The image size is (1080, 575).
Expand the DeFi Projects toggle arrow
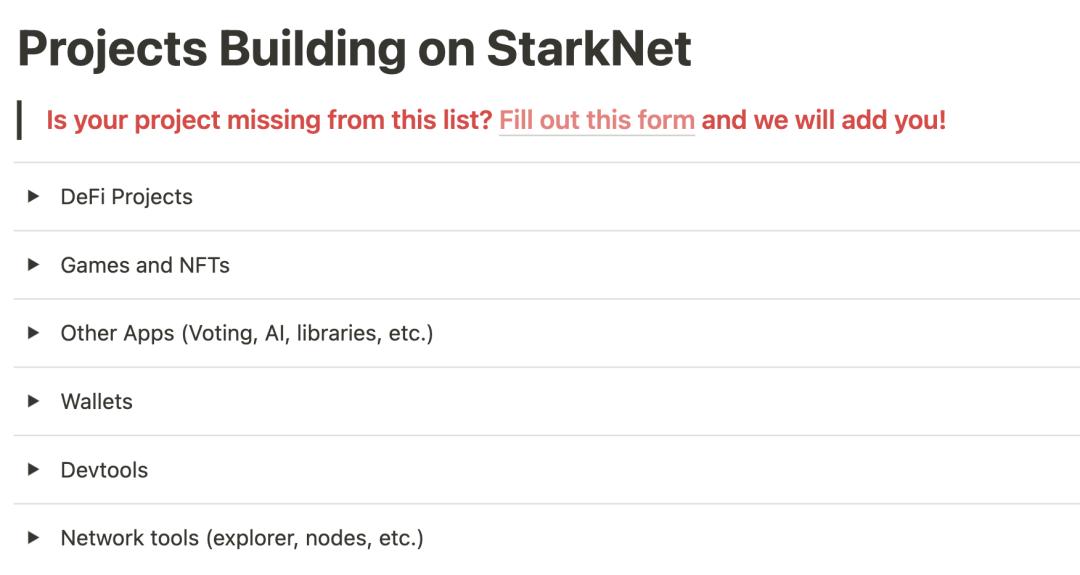[x=34, y=197]
